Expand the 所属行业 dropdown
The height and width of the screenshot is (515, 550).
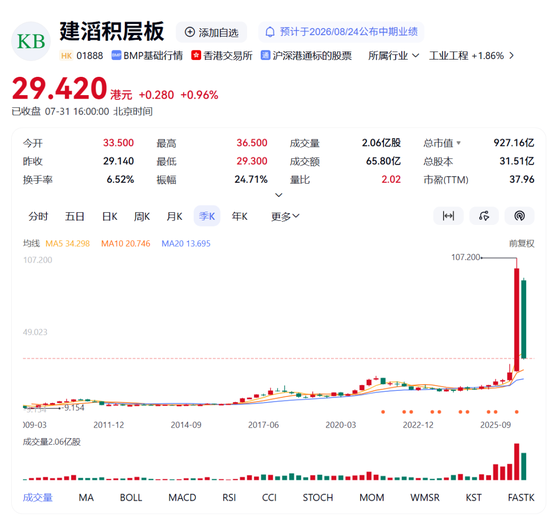tap(394, 55)
